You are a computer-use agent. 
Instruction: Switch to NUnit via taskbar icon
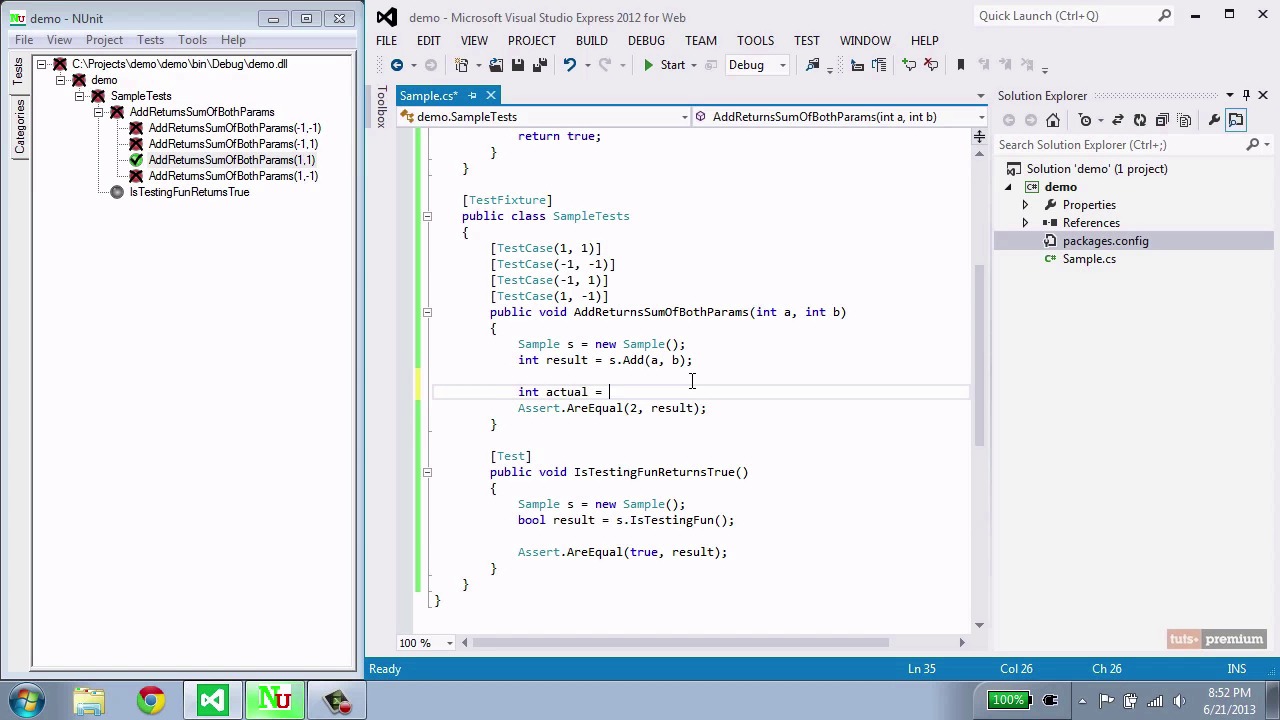coord(275,700)
